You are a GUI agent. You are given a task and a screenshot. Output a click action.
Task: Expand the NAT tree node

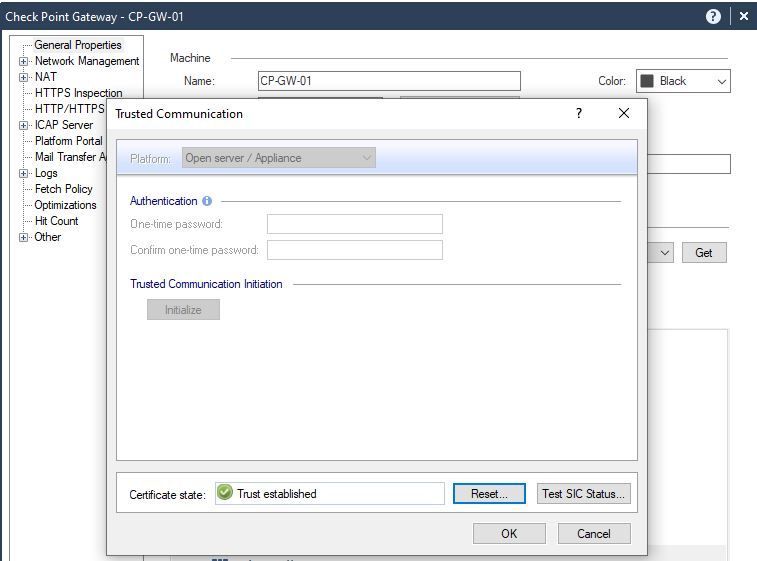tap(24, 77)
